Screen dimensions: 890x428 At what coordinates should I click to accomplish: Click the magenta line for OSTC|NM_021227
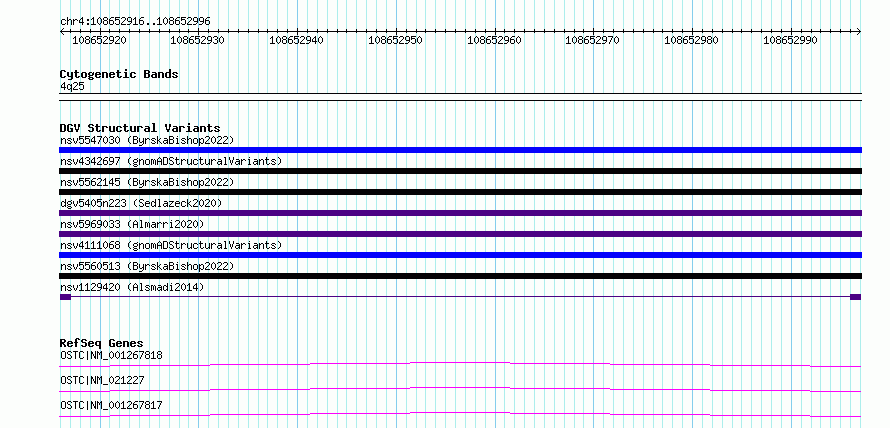[460, 389]
